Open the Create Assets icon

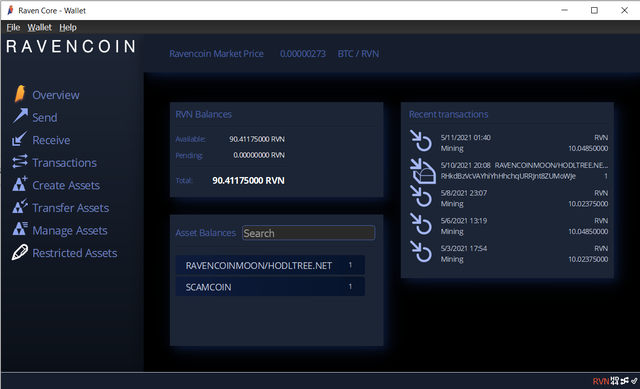pyautogui.click(x=20, y=184)
